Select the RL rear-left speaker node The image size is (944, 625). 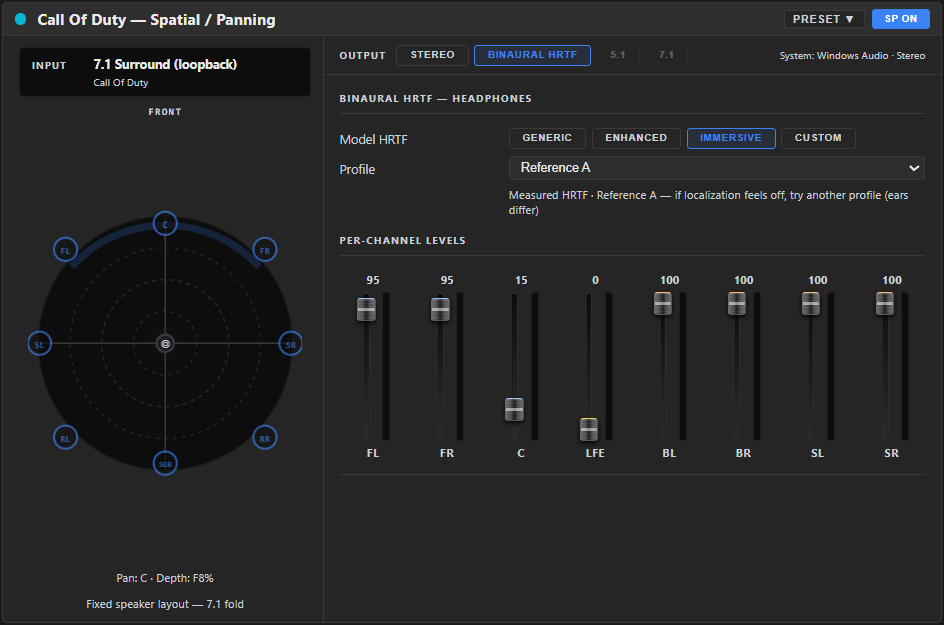click(x=65, y=438)
